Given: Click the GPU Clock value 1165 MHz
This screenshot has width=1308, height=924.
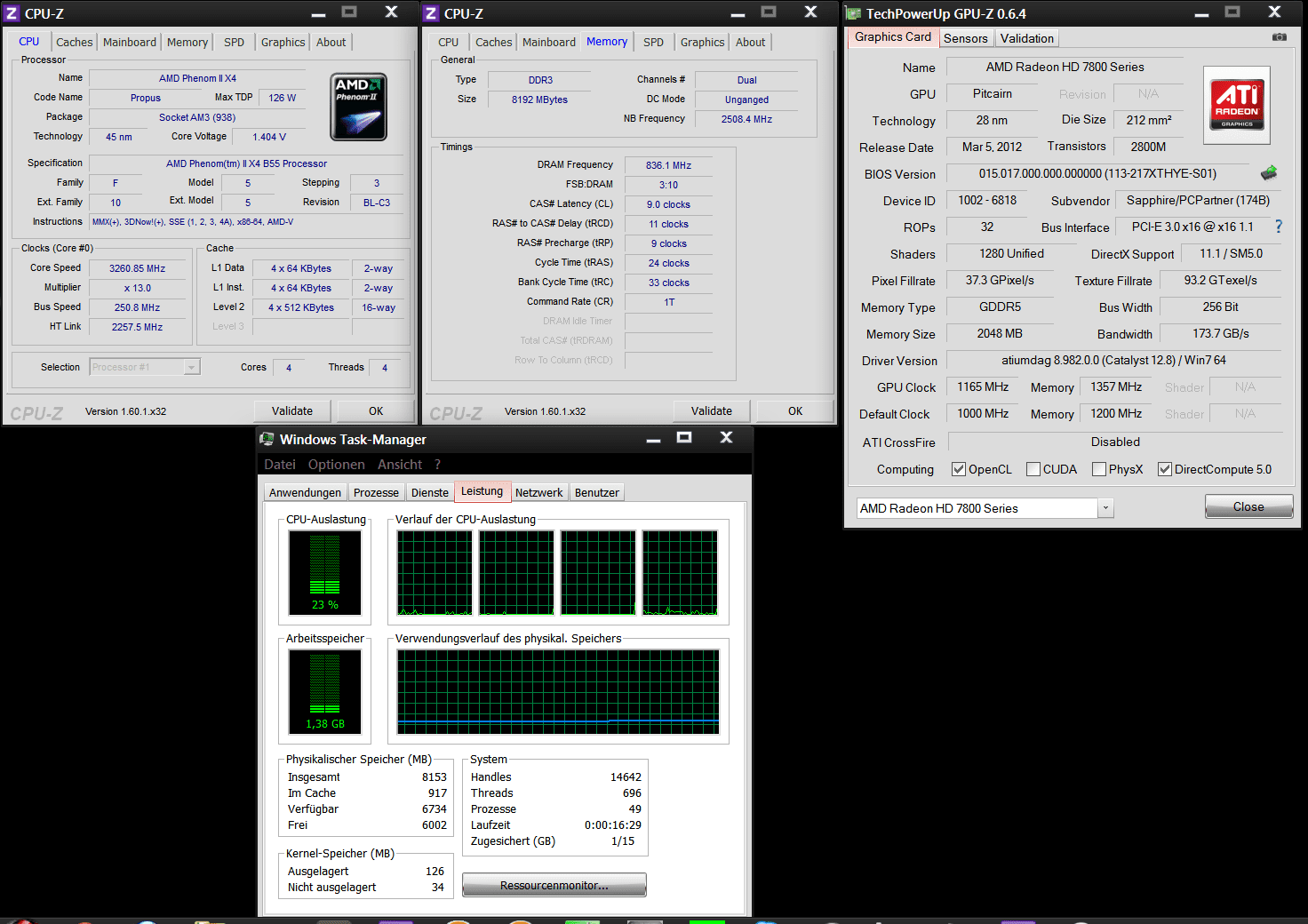Looking at the screenshot, I should (x=983, y=386).
